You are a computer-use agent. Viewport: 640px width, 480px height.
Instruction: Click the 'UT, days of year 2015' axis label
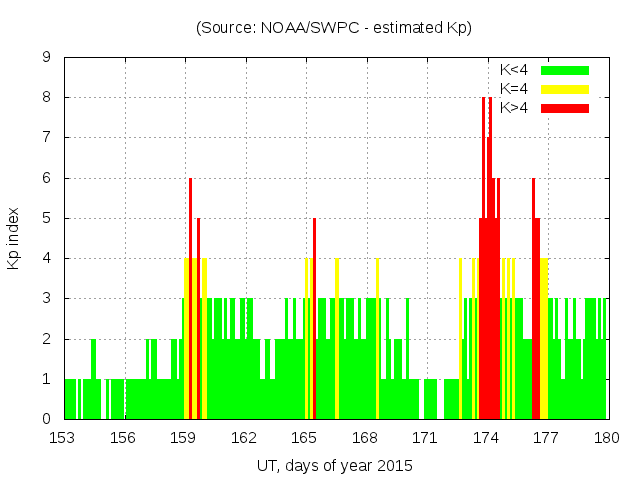coord(334,465)
